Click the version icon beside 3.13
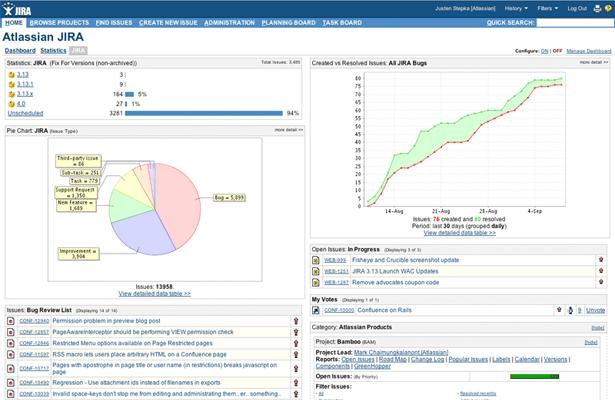 coord(11,75)
